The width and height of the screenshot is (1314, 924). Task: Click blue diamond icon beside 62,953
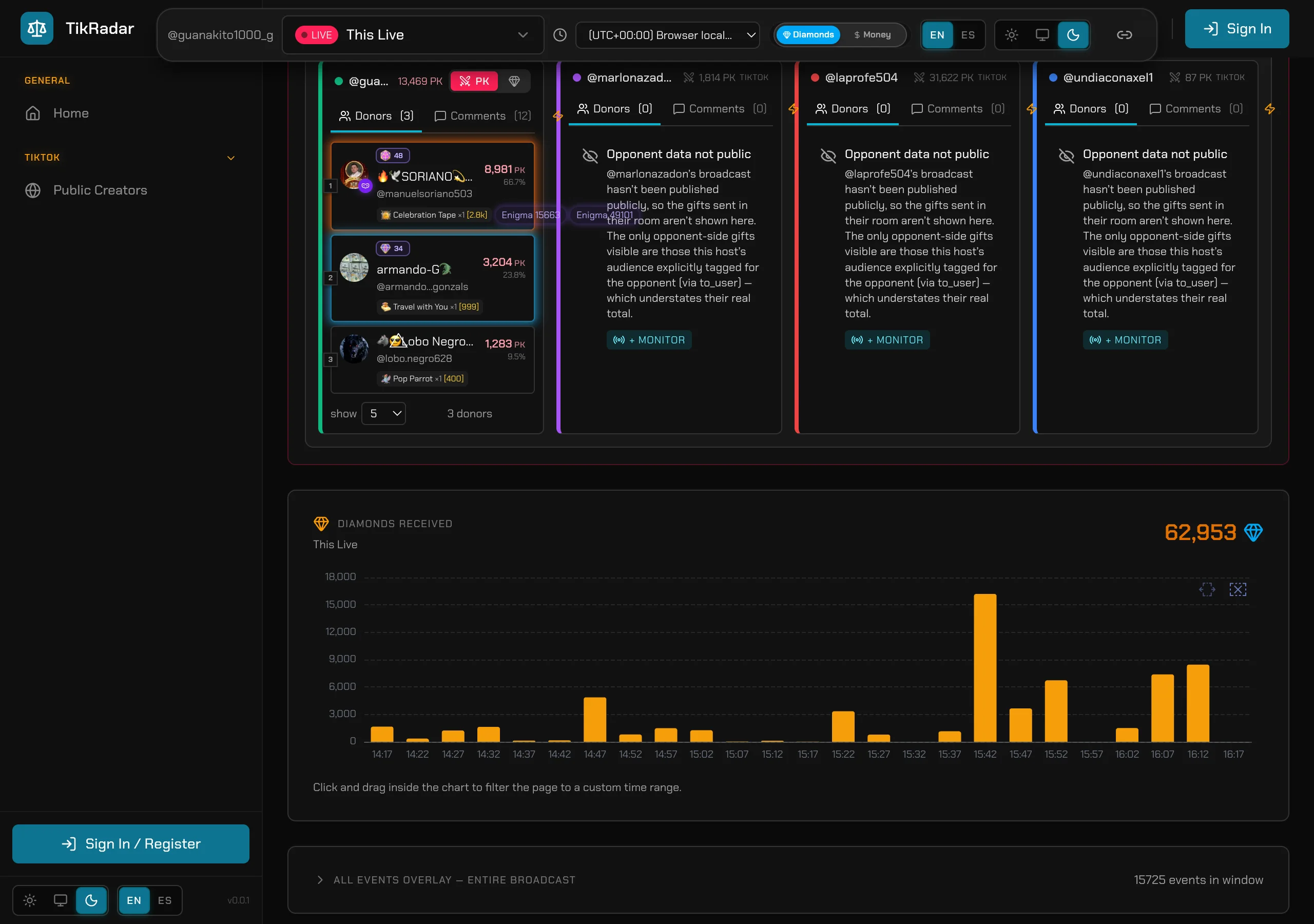[1253, 532]
